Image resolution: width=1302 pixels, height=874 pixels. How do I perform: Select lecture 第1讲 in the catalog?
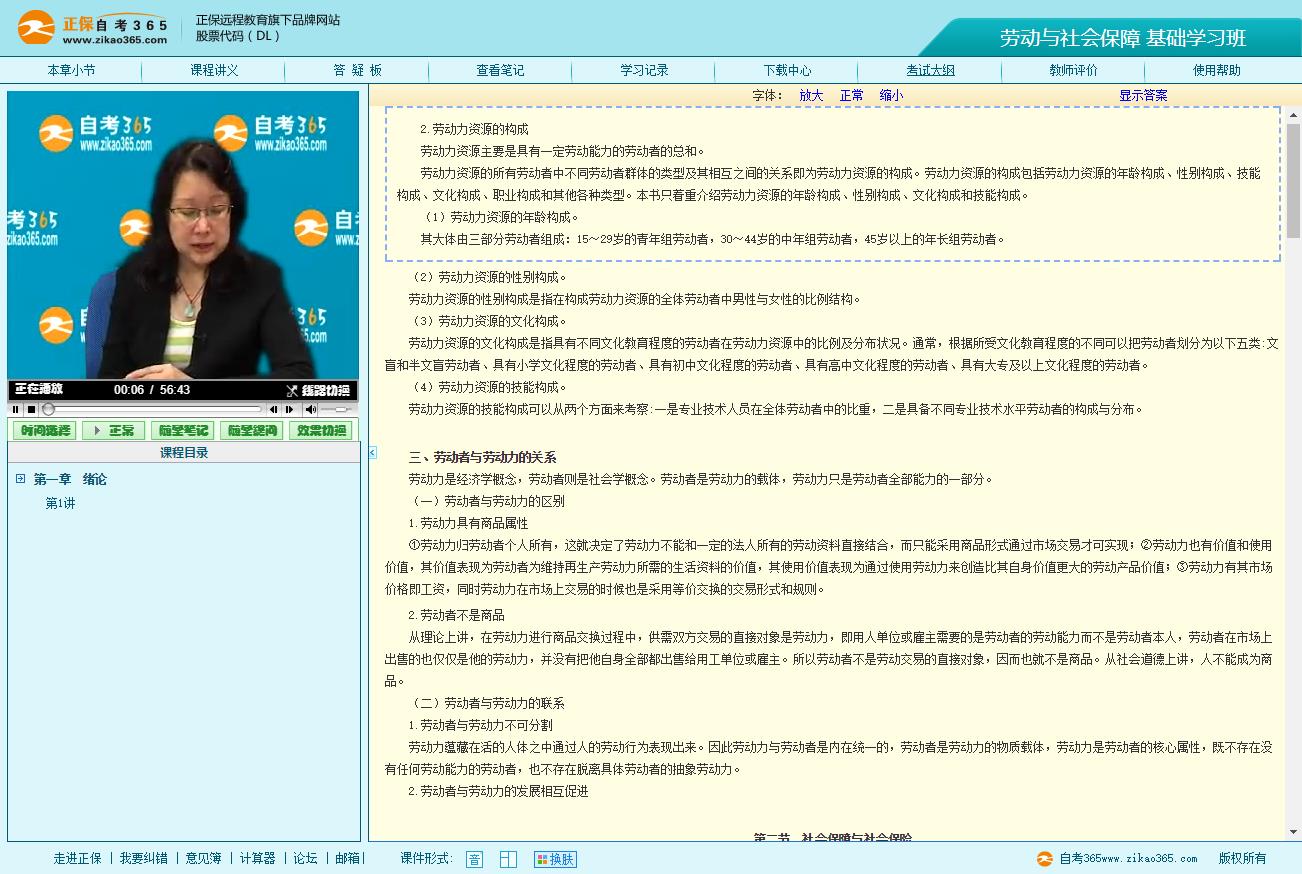click(x=60, y=503)
